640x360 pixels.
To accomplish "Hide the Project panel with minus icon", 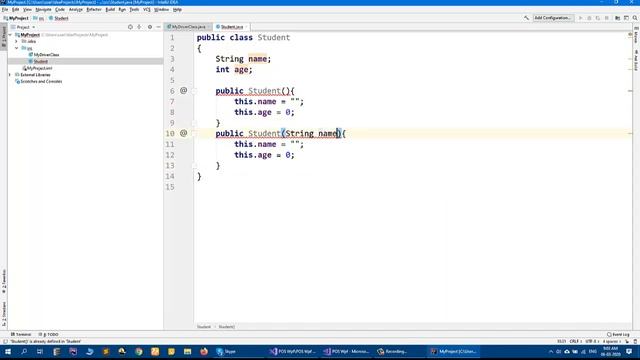I will 158,27.
